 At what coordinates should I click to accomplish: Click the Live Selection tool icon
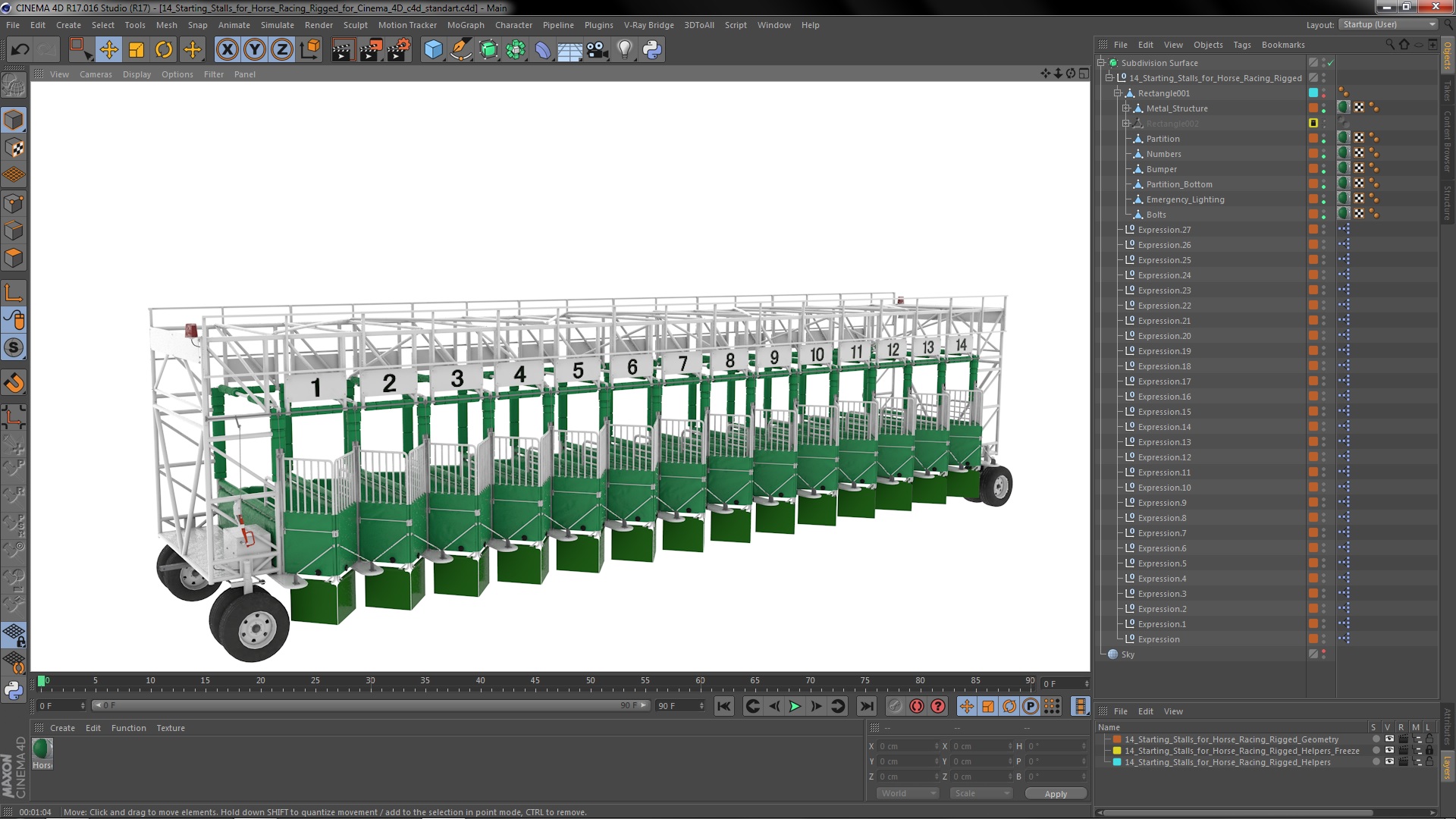pos(80,50)
